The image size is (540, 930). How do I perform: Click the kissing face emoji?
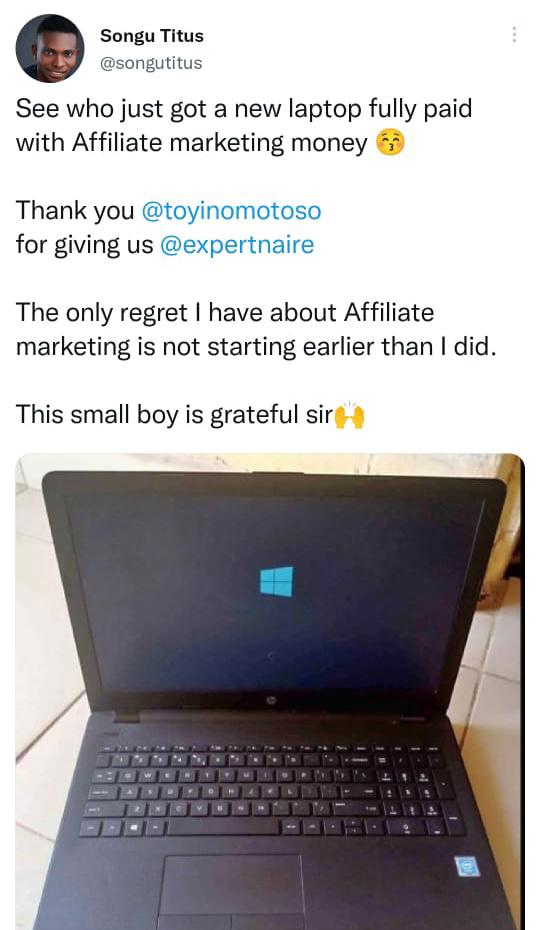coord(390,143)
